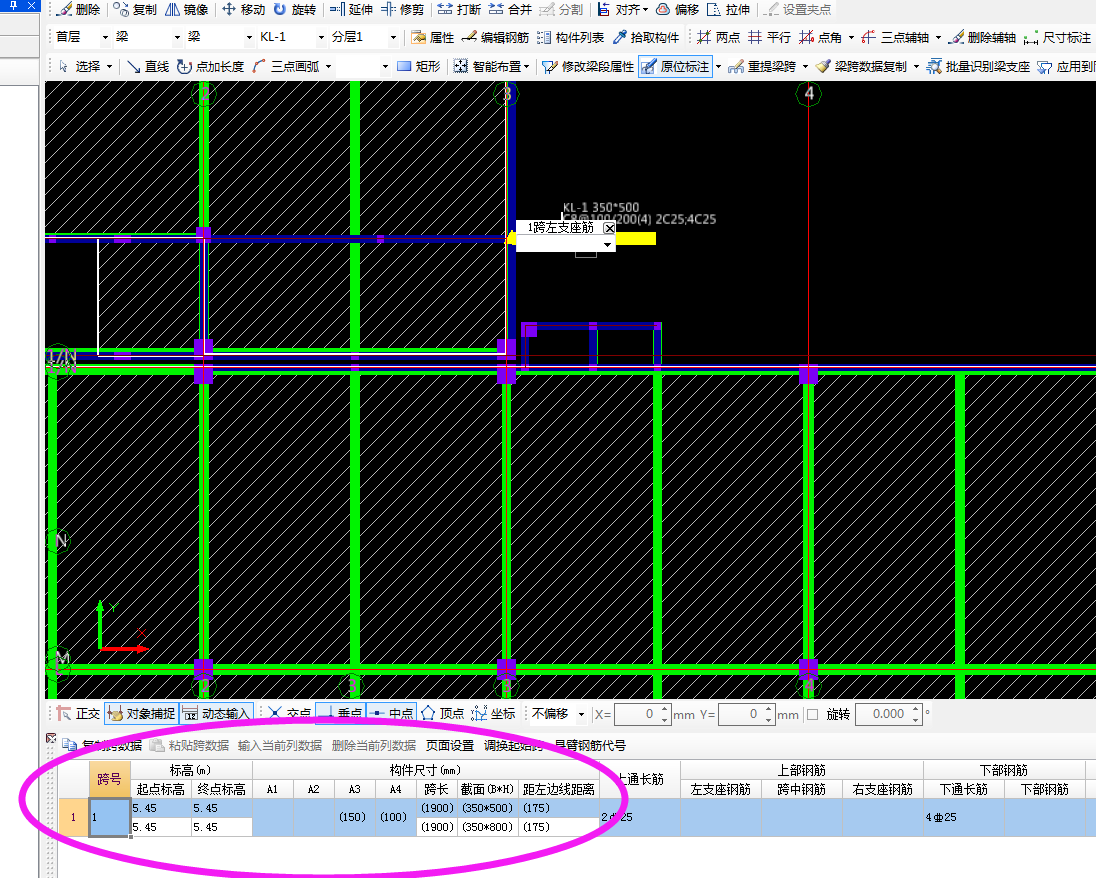Expand the Select (选择) dropdown arrow

110,66
